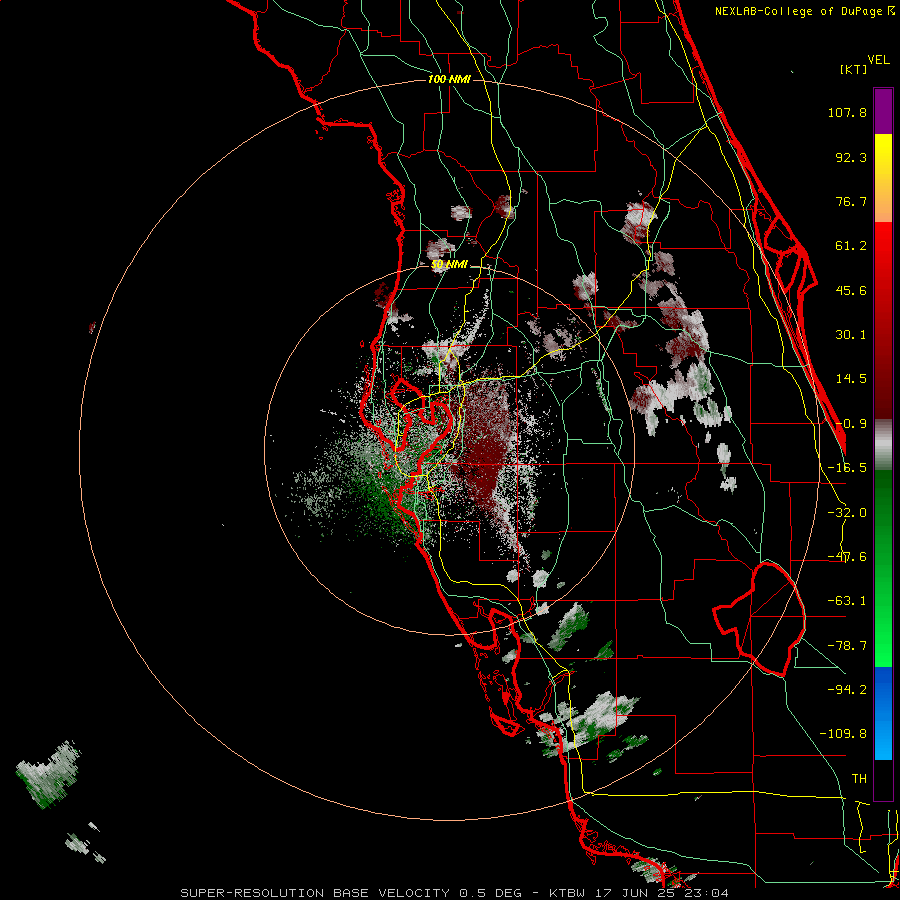Screen dimensions: 900x900
Task: Select the blue segment of the velocity color bar
Action: 883,713
